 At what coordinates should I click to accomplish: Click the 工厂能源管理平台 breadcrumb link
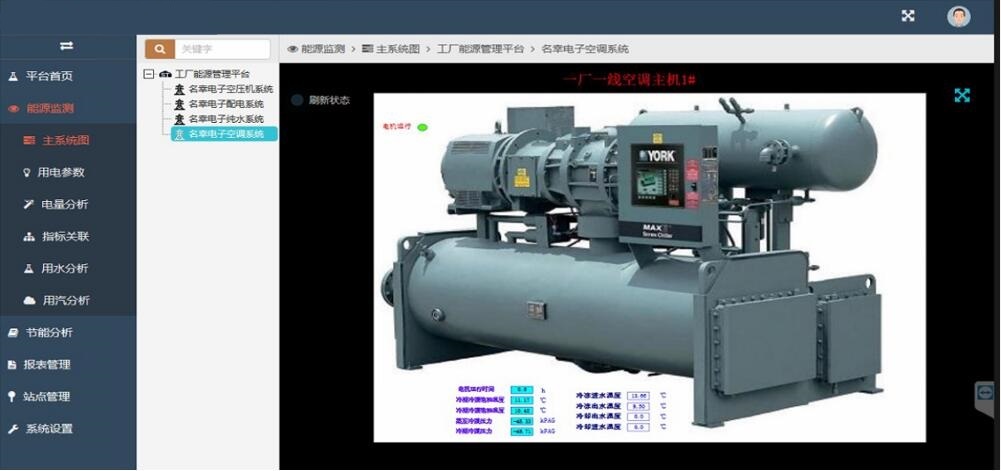(480, 49)
